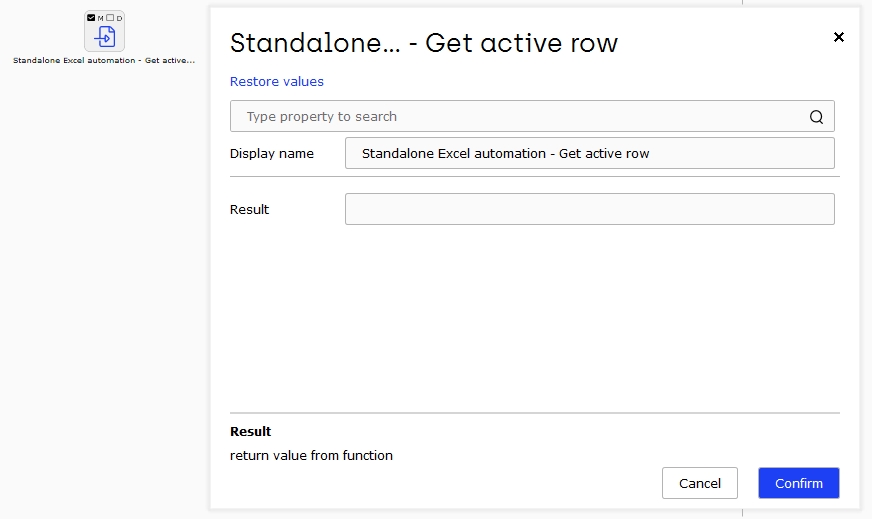Click the Confirm button
Viewport: 872px width, 519px height.
click(x=799, y=483)
